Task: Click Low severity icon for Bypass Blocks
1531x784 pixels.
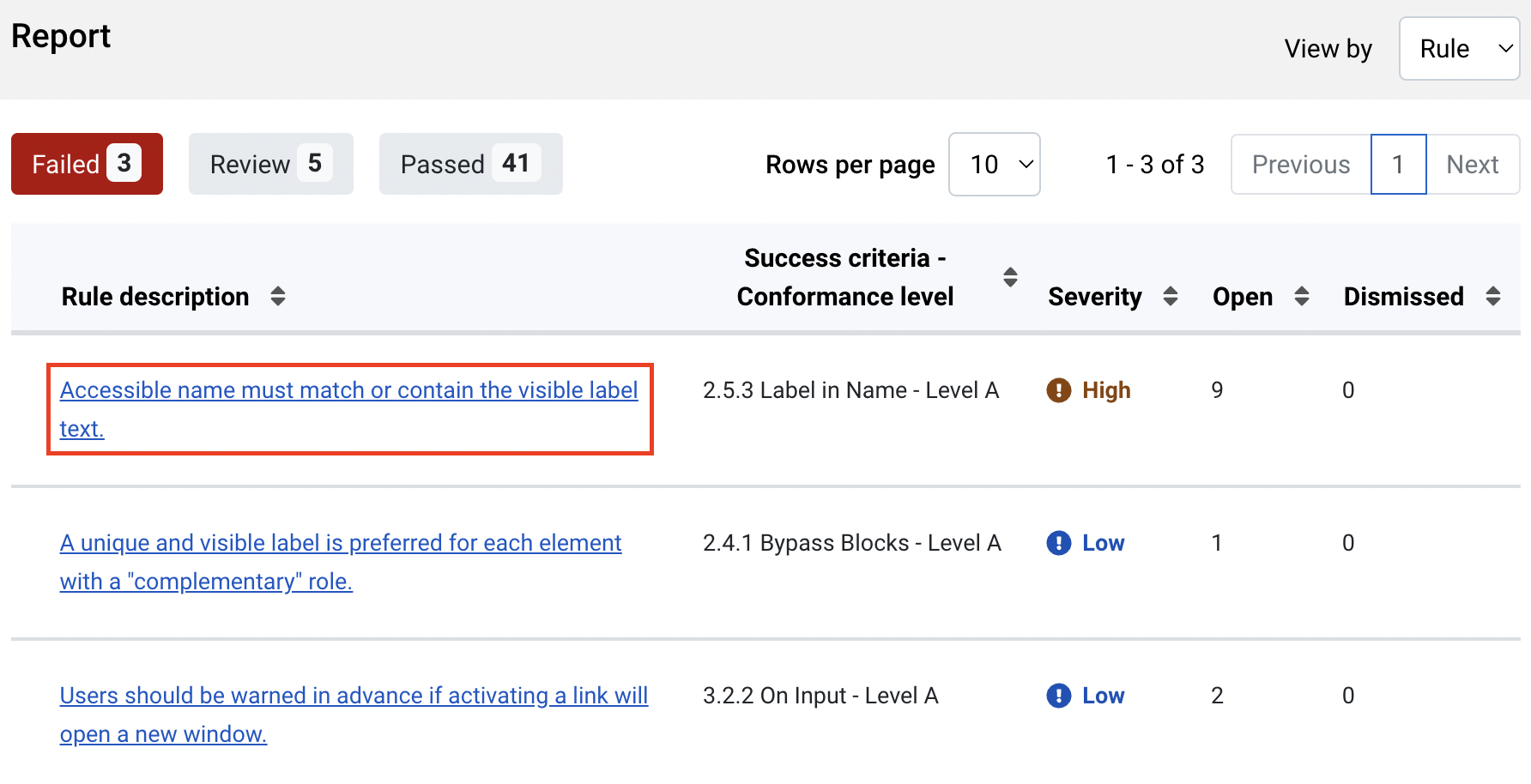Action: (x=1058, y=543)
